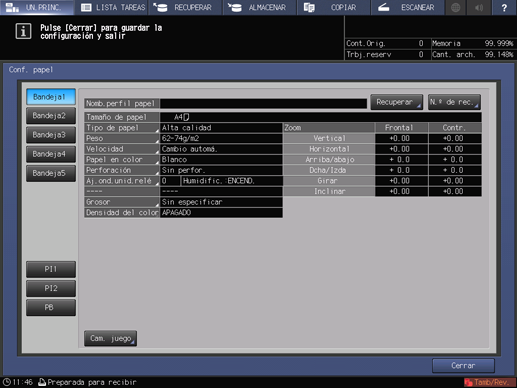Open the ESCANEAR tab

point(408,7)
